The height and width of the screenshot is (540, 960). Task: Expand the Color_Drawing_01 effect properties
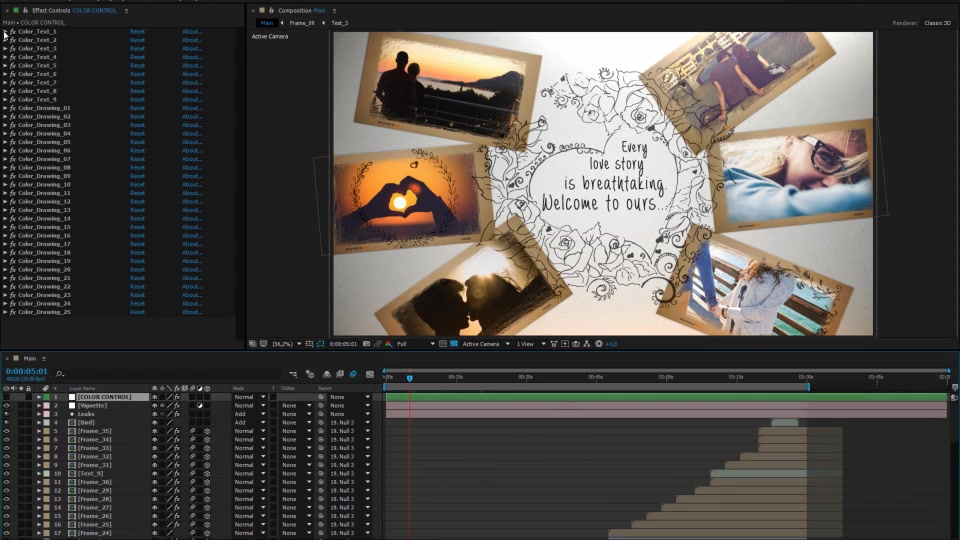5,108
